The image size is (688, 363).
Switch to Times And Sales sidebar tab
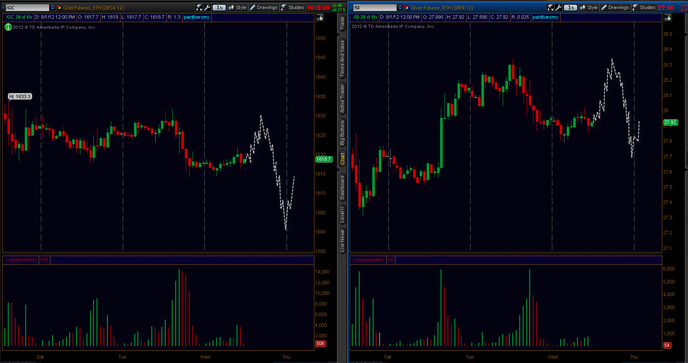(x=342, y=59)
